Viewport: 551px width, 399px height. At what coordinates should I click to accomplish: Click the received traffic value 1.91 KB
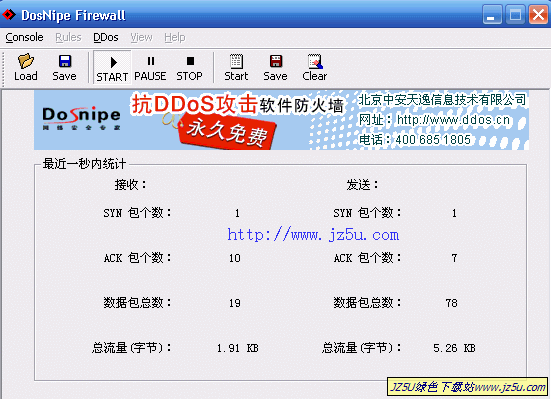click(x=238, y=348)
